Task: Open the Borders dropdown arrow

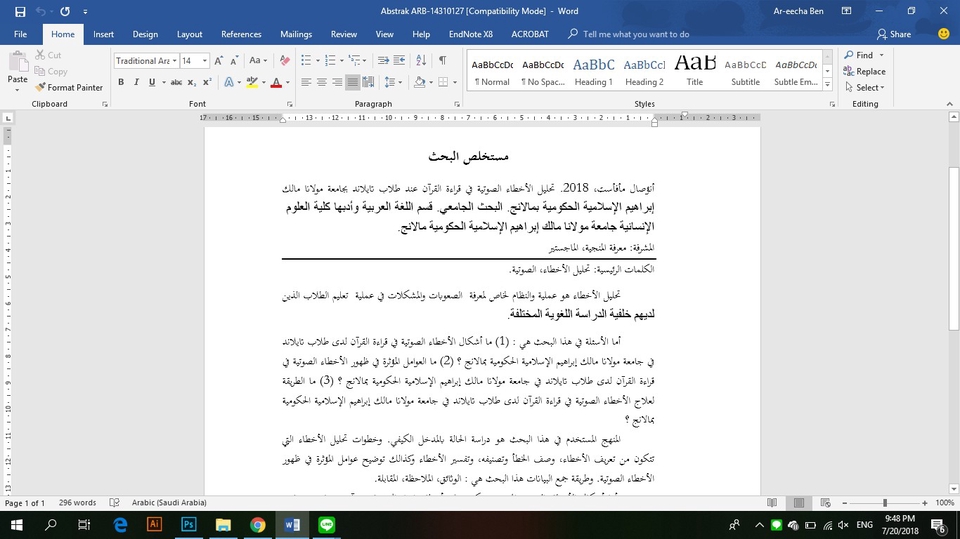Action: coord(455,82)
